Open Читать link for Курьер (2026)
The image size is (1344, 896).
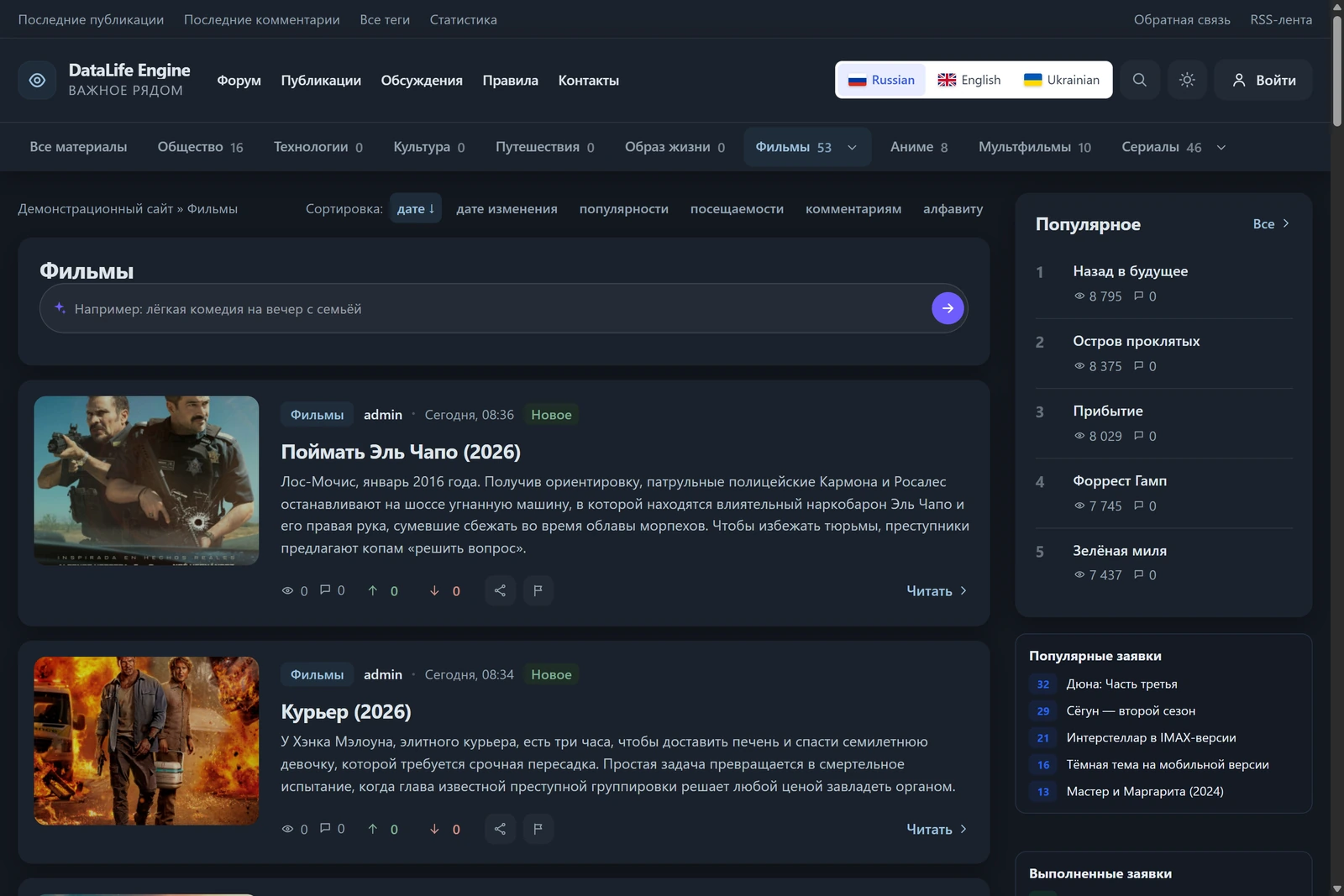[x=937, y=829]
